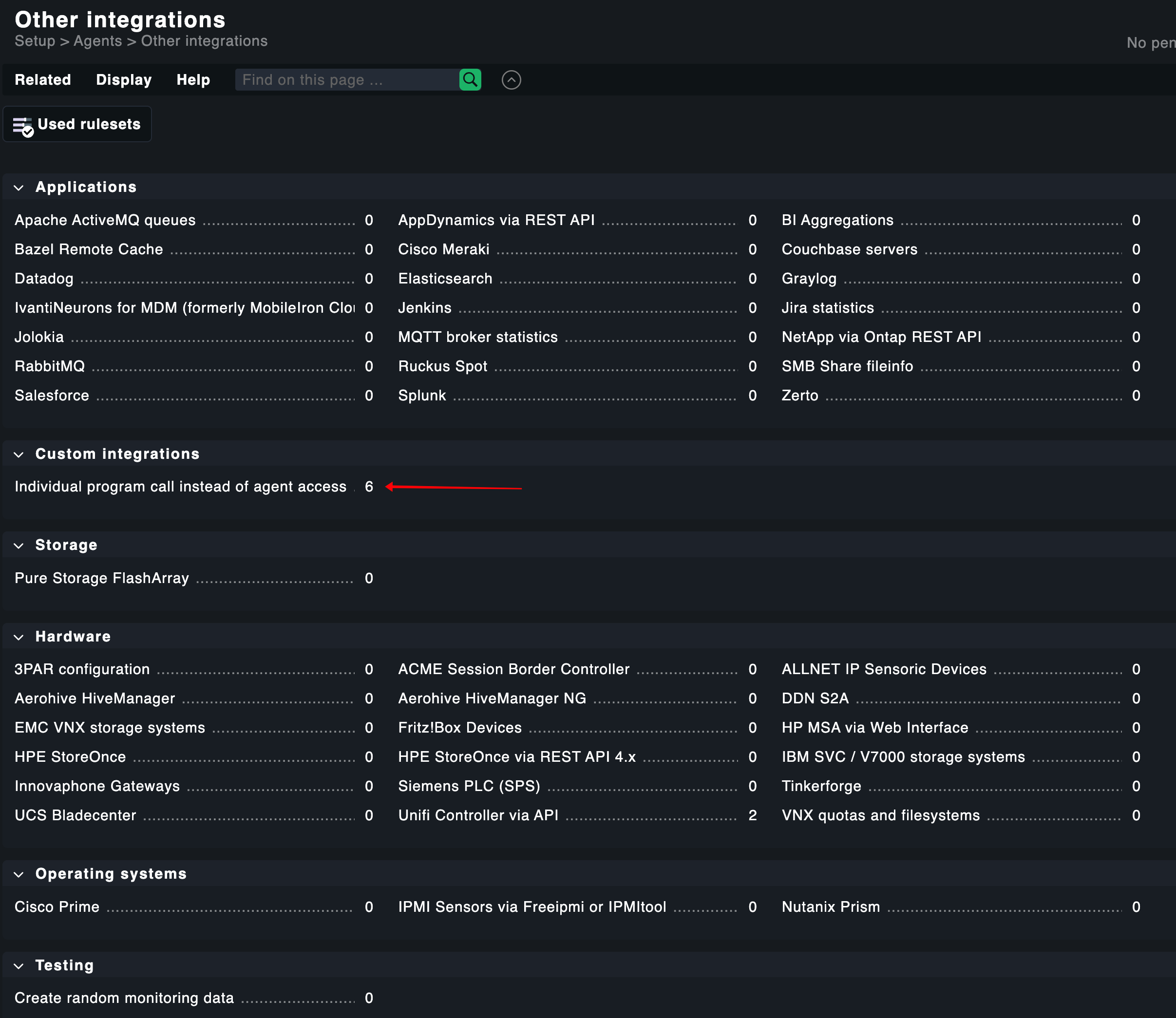Image resolution: width=1176 pixels, height=1018 pixels.
Task: Open the Help menu
Action: tap(193, 79)
